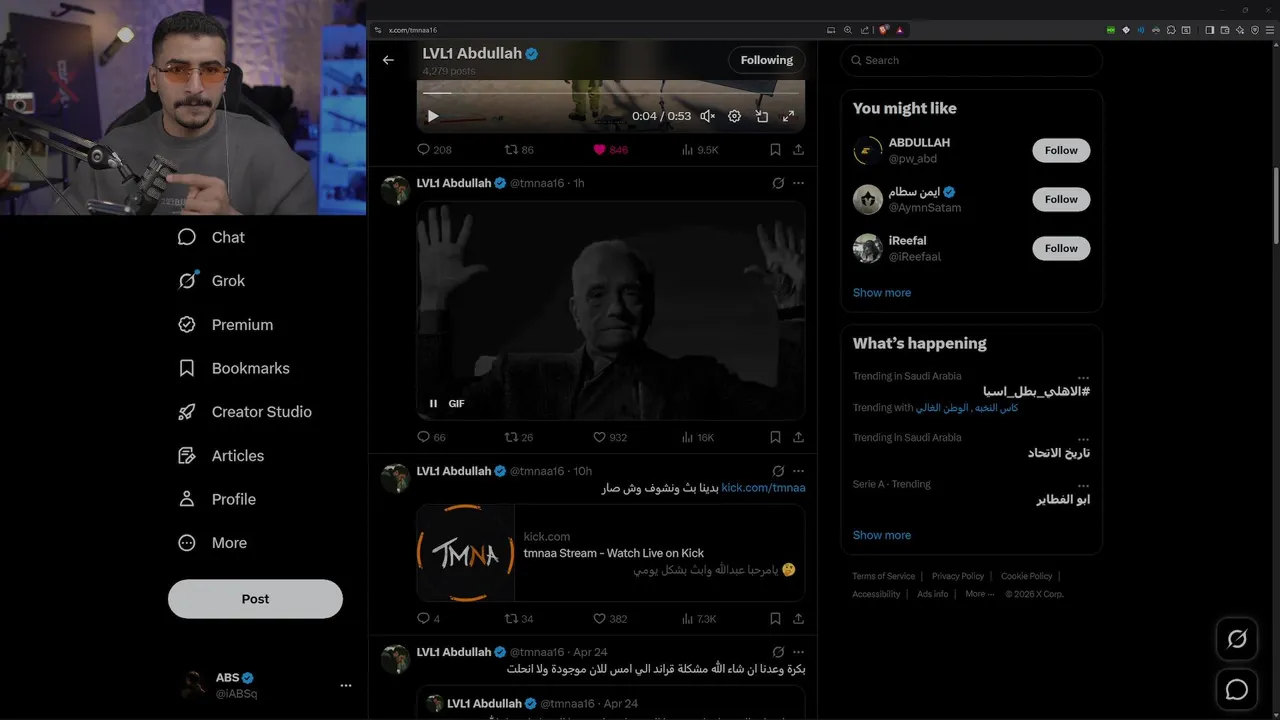Open the Terms of Service link

point(883,576)
